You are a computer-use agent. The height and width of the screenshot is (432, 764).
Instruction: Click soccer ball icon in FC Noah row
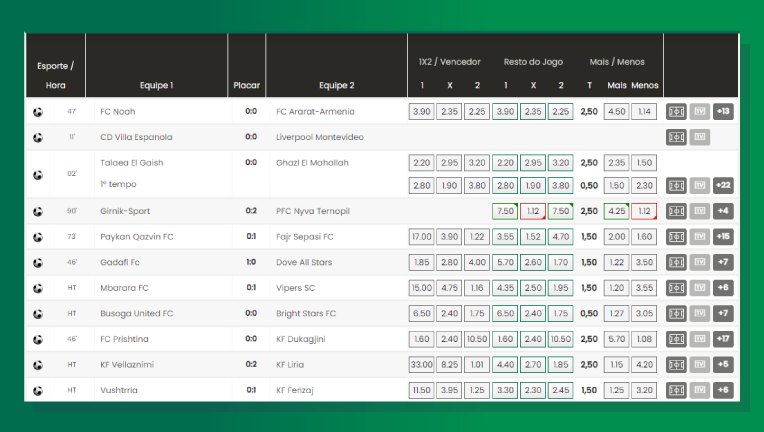pyautogui.click(x=38, y=112)
